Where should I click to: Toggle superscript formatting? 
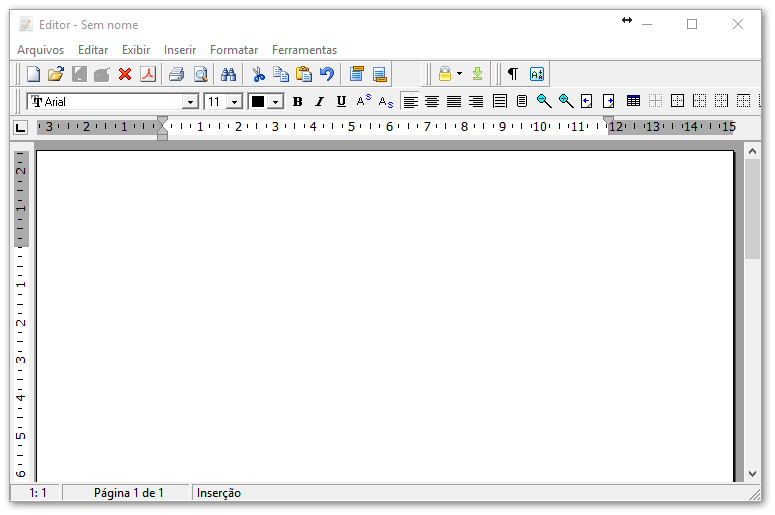click(363, 101)
